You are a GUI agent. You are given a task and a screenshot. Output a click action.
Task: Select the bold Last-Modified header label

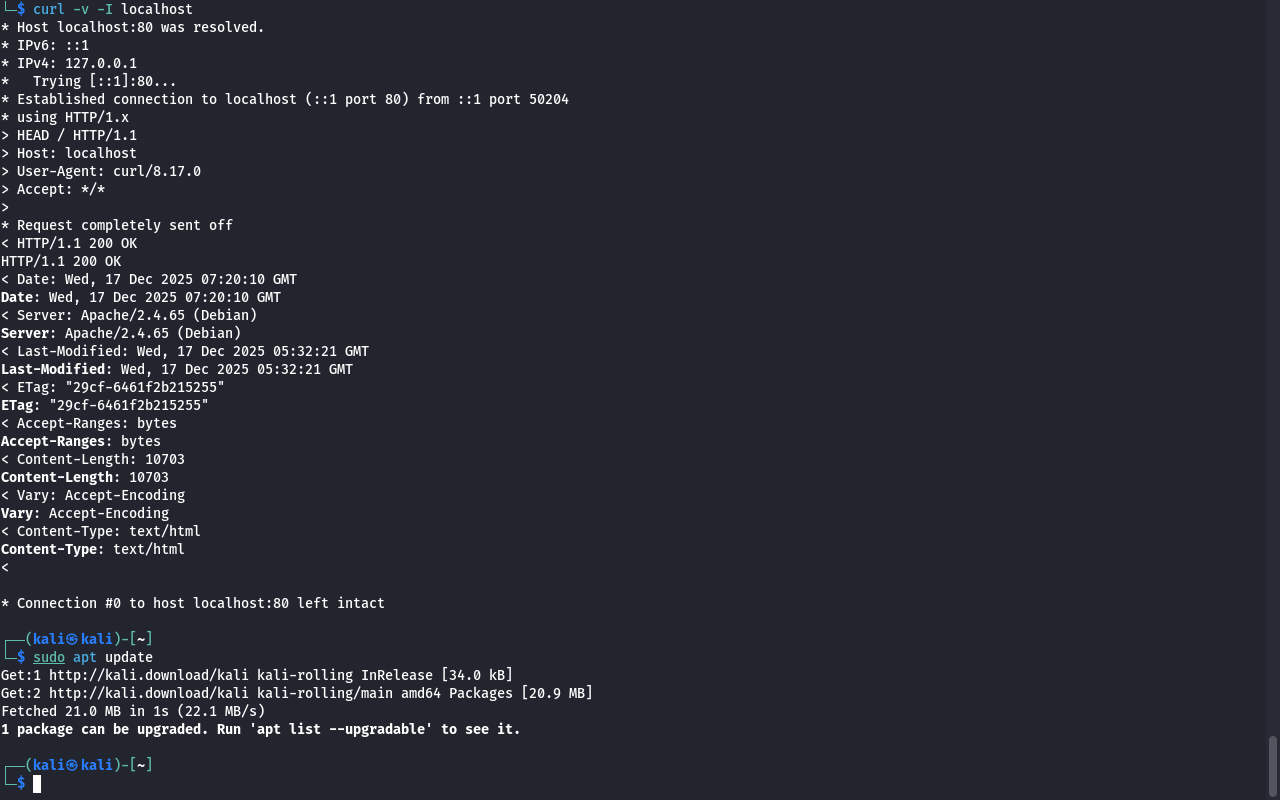(x=51, y=369)
